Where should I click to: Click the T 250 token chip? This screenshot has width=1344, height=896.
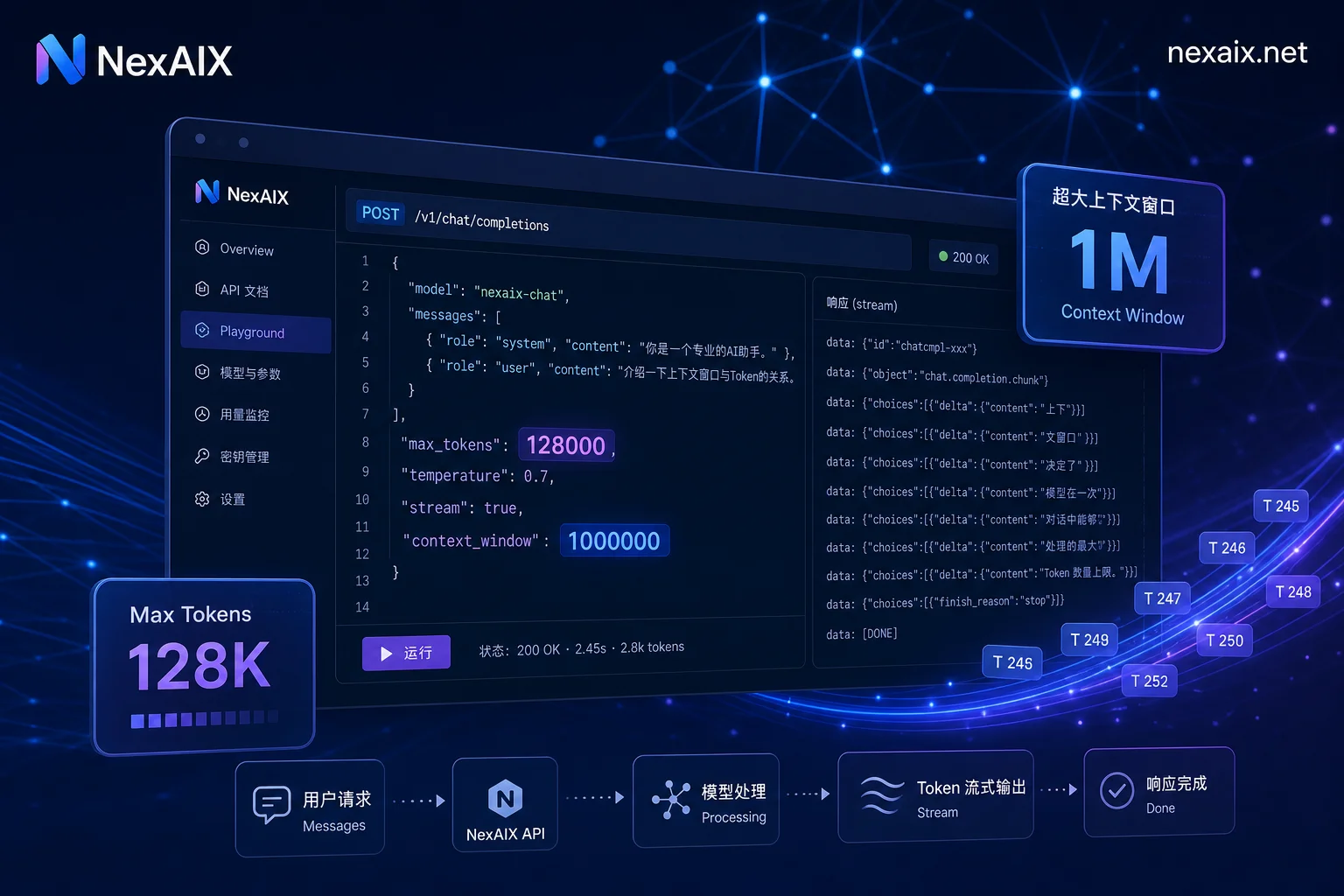[1224, 640]
